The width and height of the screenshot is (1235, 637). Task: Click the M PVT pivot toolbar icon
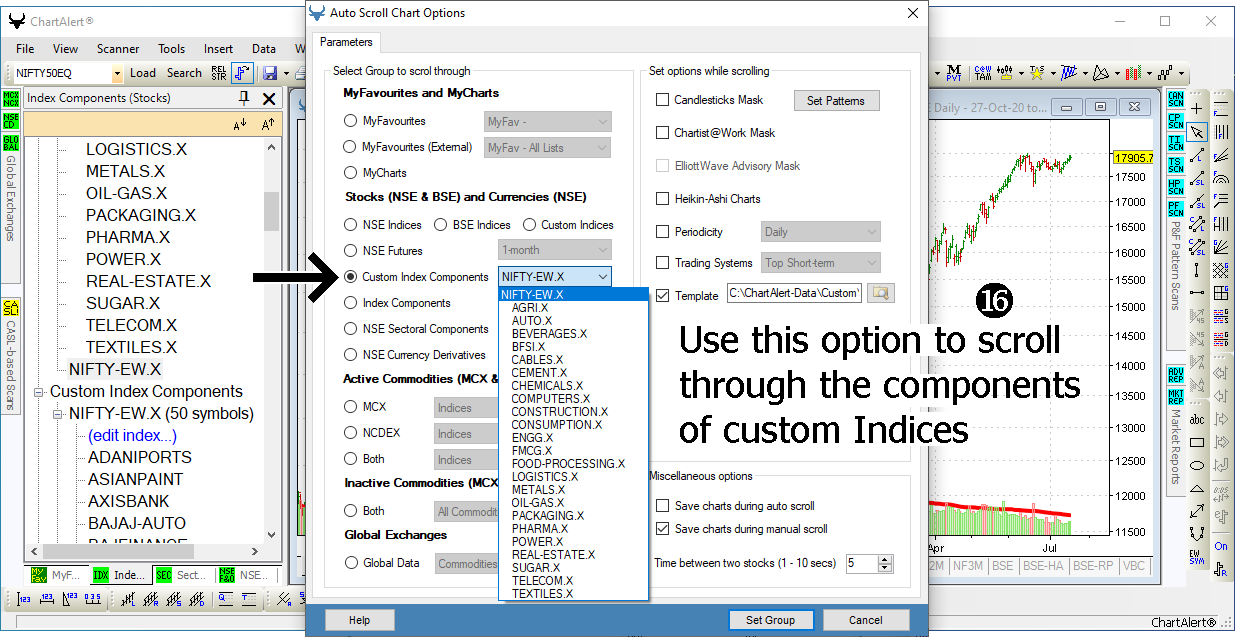(x=954, y=73)
